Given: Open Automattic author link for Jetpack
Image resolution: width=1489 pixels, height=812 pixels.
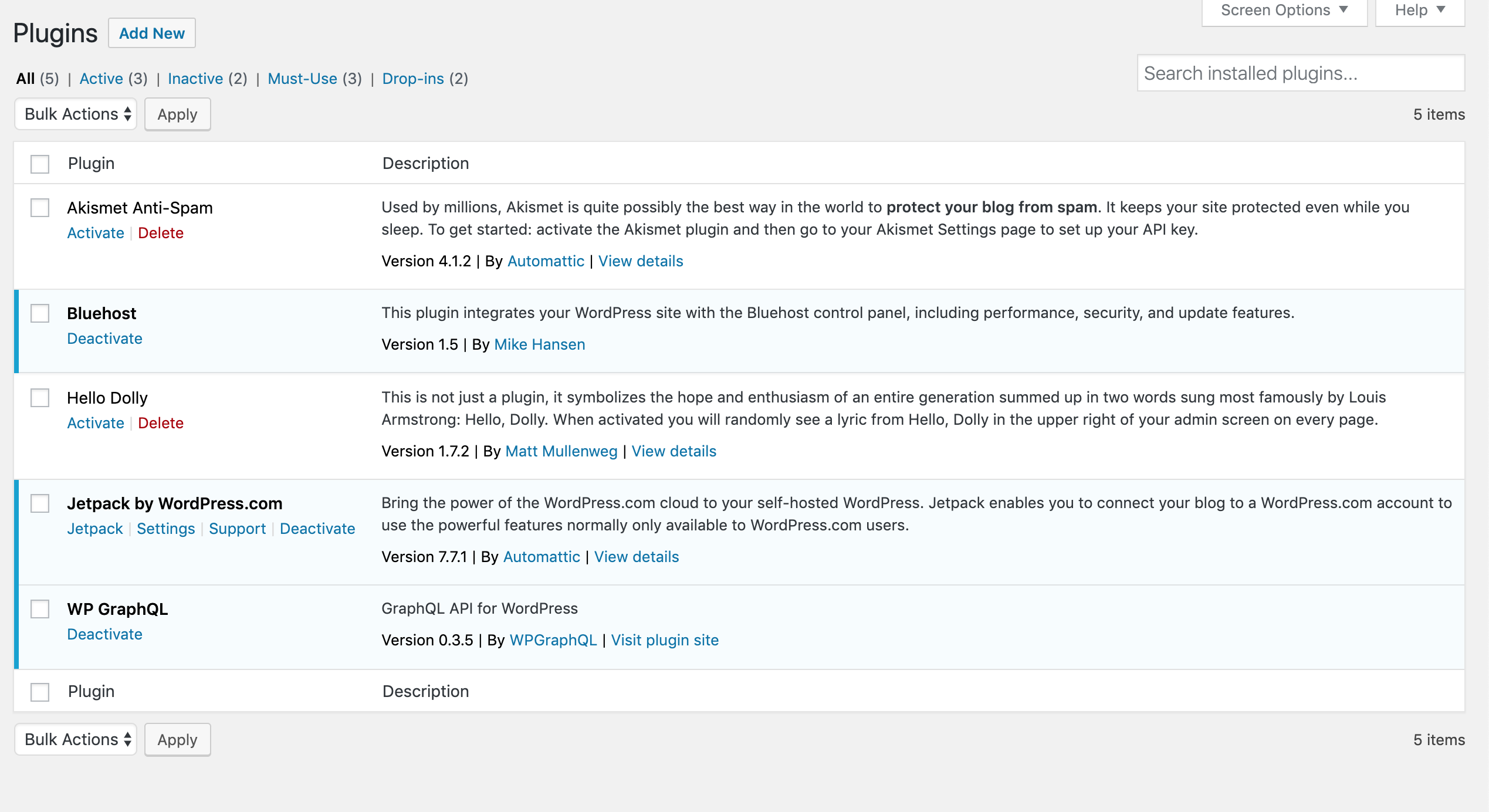Looking at the screenshot, I should click(x=542, y=557).
